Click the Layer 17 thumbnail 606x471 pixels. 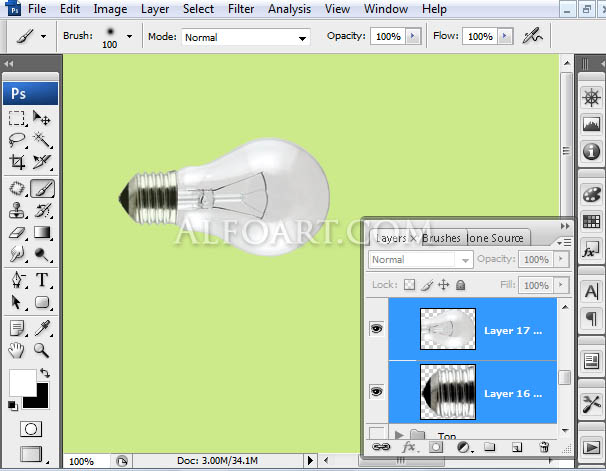tap(448, 329)
